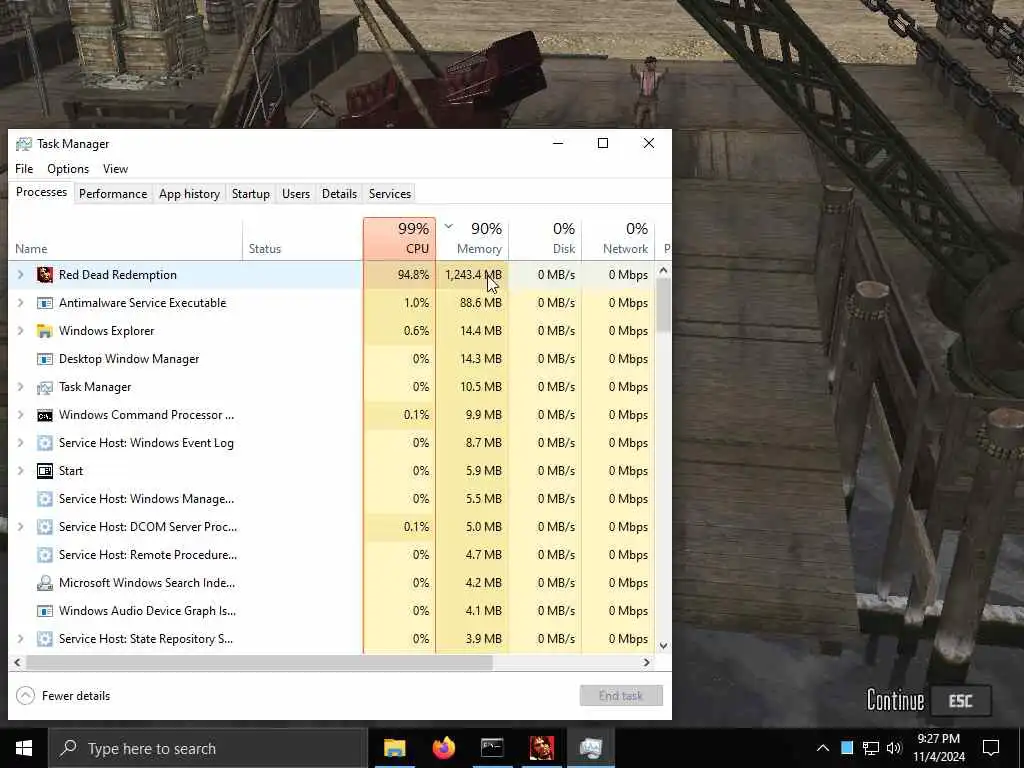Open File Explorer from the taskbar
Image resolution: width=1024 pixels, height=768 pixels.
pos(394,748)
